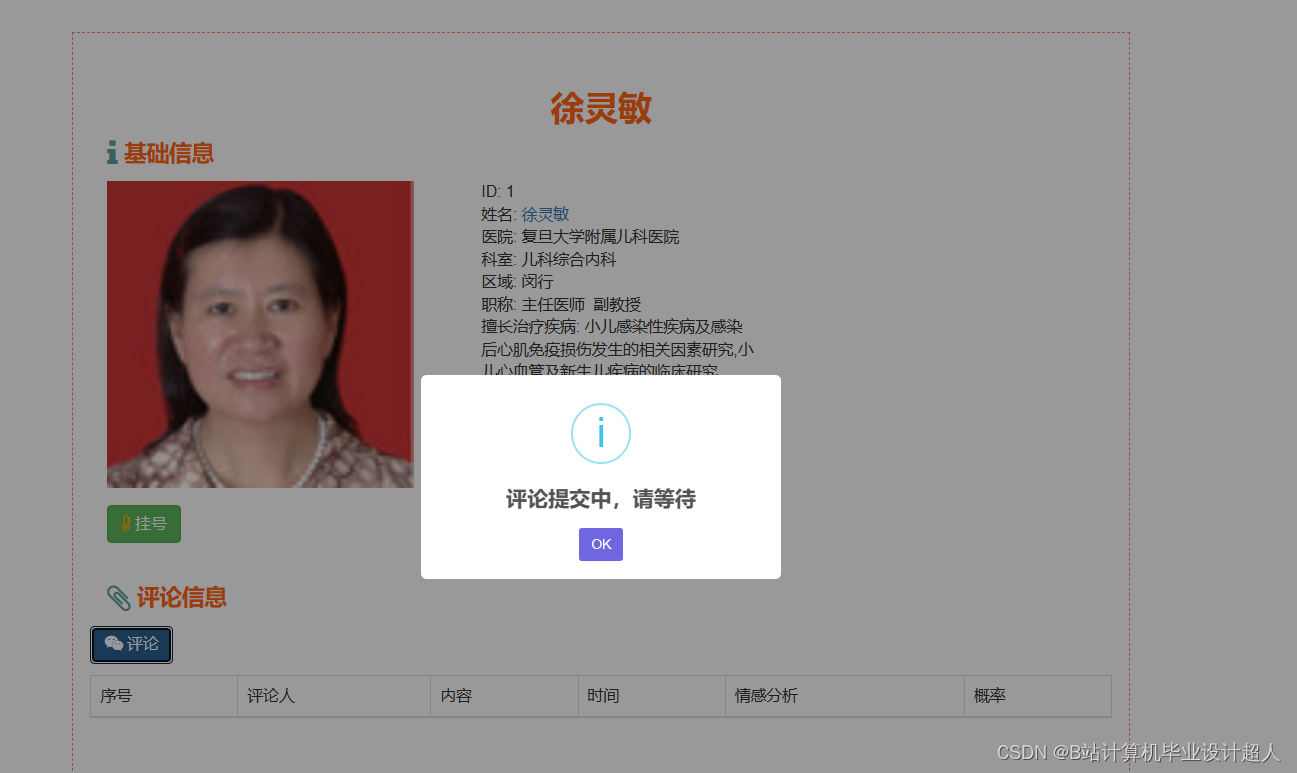
Task: Click the 情感分析 column header
Action: click(765, 695)
